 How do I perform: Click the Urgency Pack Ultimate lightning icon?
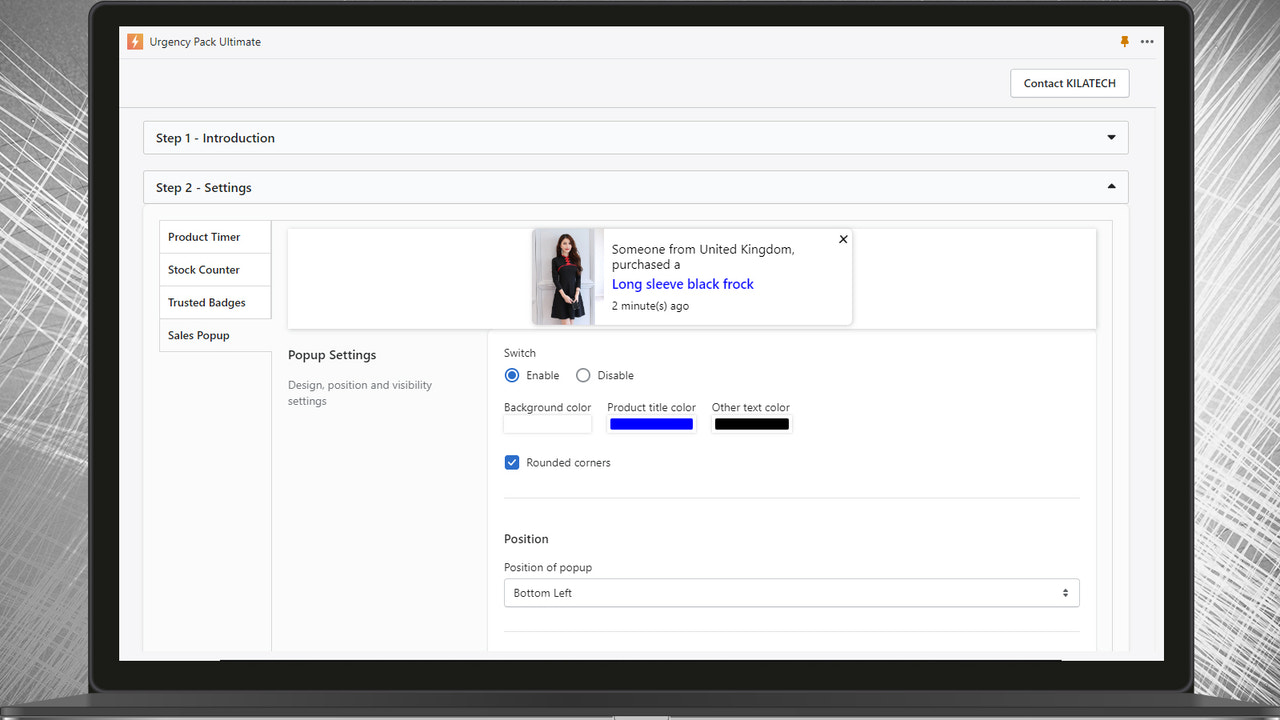click(134, 42)
